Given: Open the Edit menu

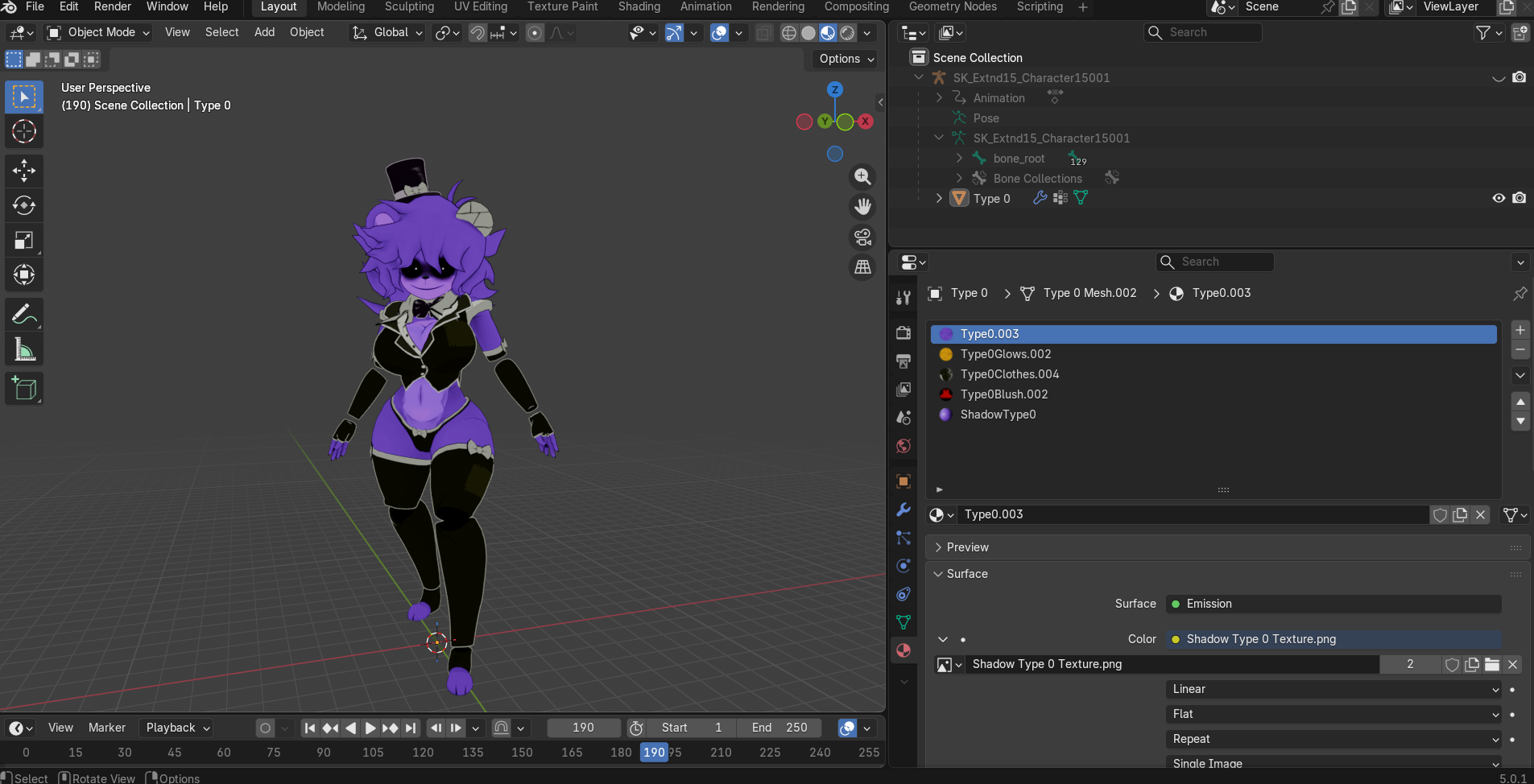Looking at the screenshot, I should (69, 7).
